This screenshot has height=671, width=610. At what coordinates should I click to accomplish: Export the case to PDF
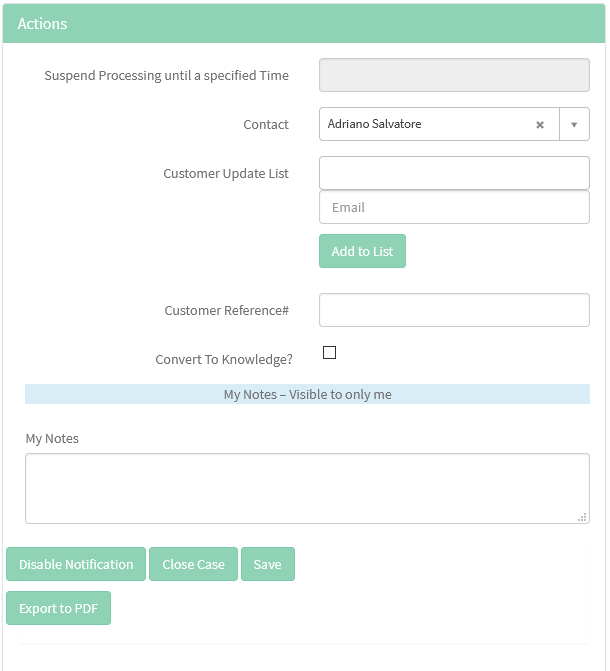[58, 608]
